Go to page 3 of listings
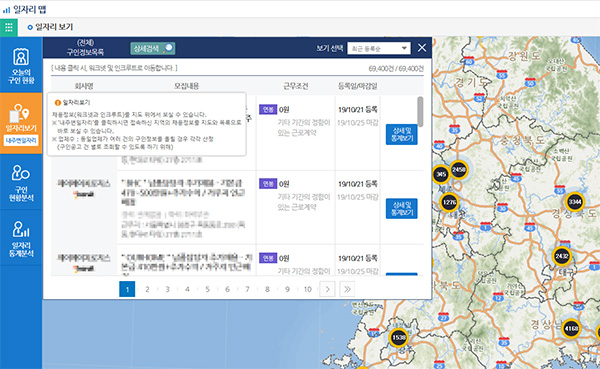Image resolution: width=600 pixels, height=369 pixels. [x=167, y=289]
